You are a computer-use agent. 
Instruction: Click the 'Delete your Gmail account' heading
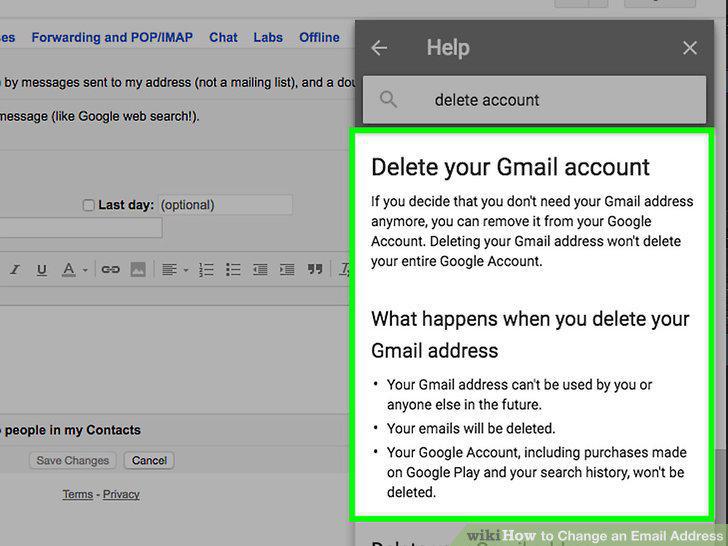[510, 167]
